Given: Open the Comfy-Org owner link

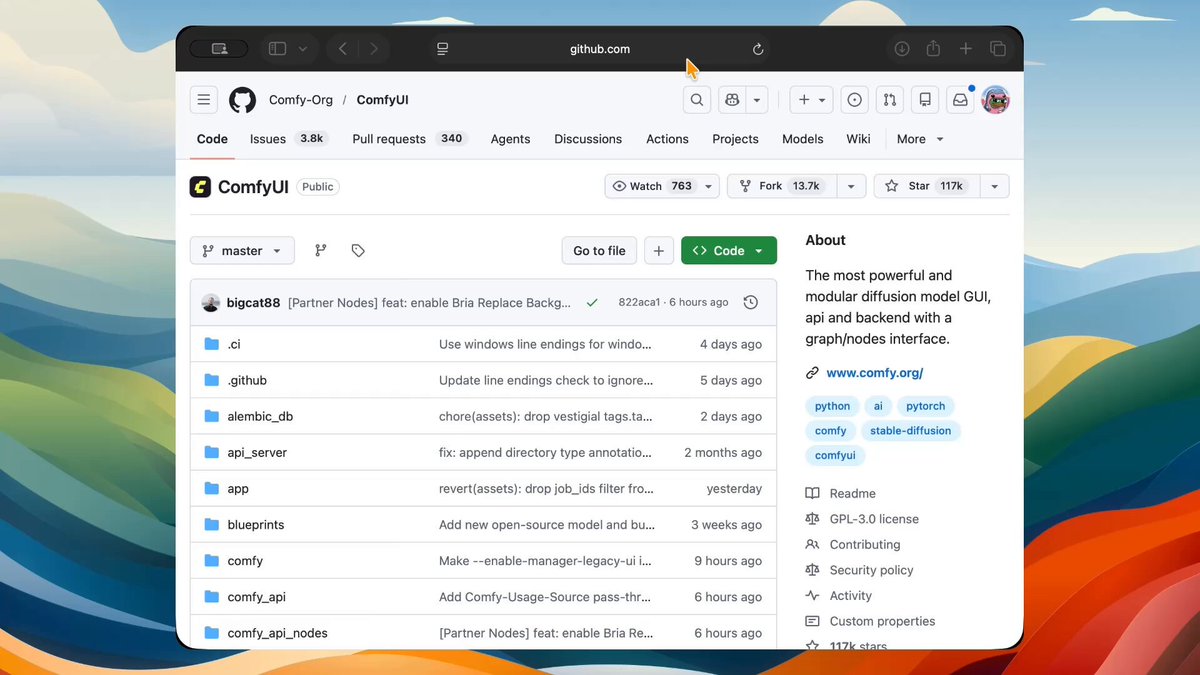Looking at the screenshot, I should pyautogui.click(x=300, y=100).
